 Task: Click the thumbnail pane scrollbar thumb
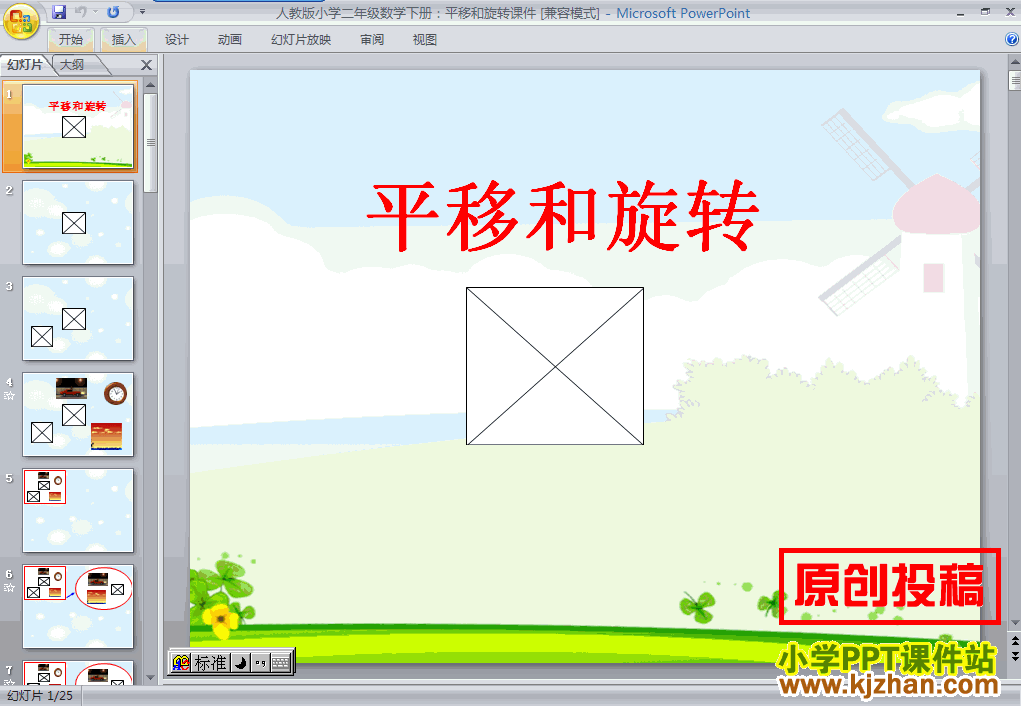point(150,143)
